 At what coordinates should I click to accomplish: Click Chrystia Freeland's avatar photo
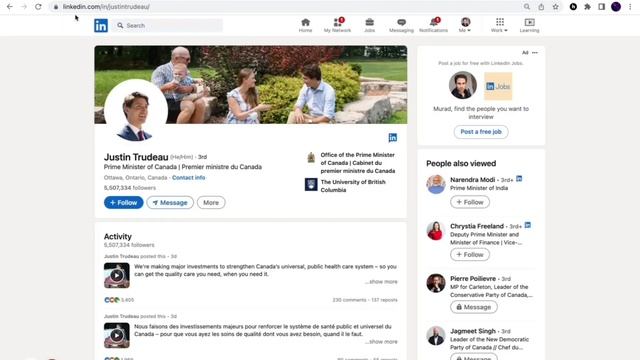436,231
